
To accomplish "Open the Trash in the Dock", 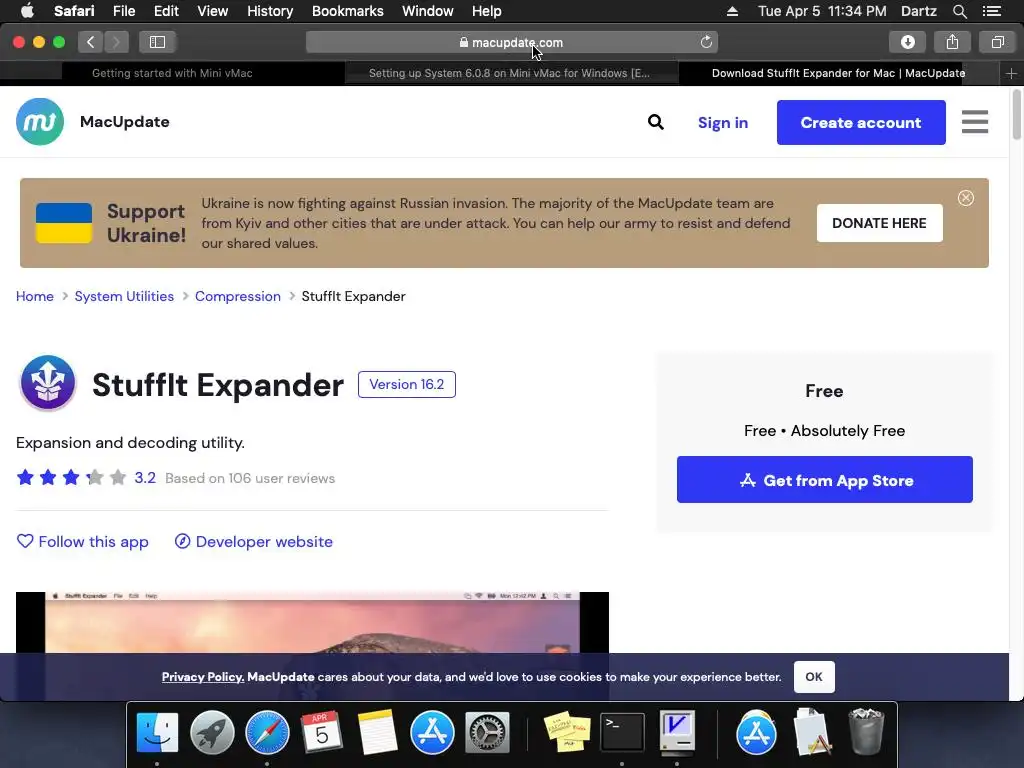I will pyautogui.click(x=866, y=732).
